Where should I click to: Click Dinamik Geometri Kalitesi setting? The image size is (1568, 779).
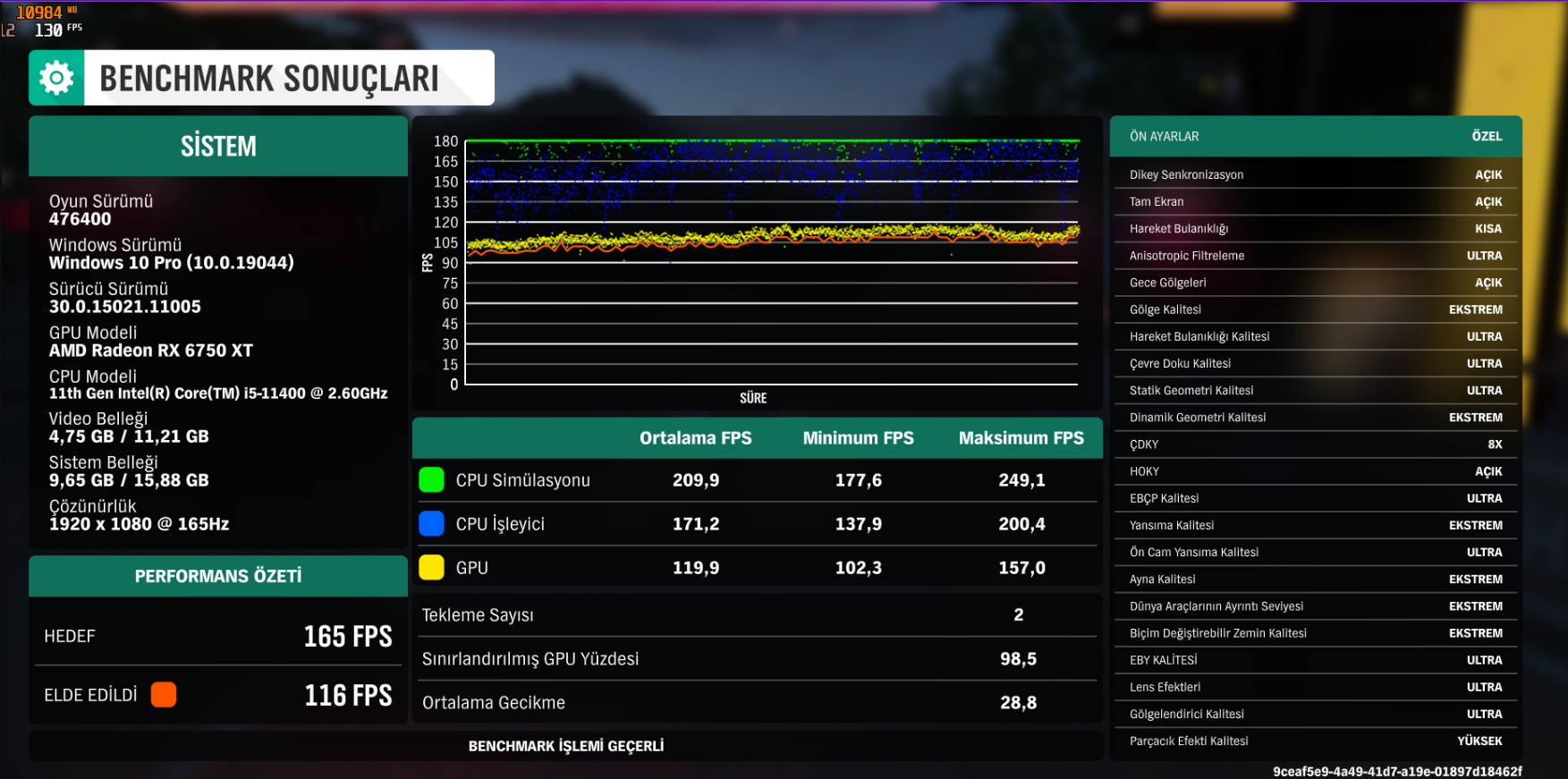(1316, 418)
